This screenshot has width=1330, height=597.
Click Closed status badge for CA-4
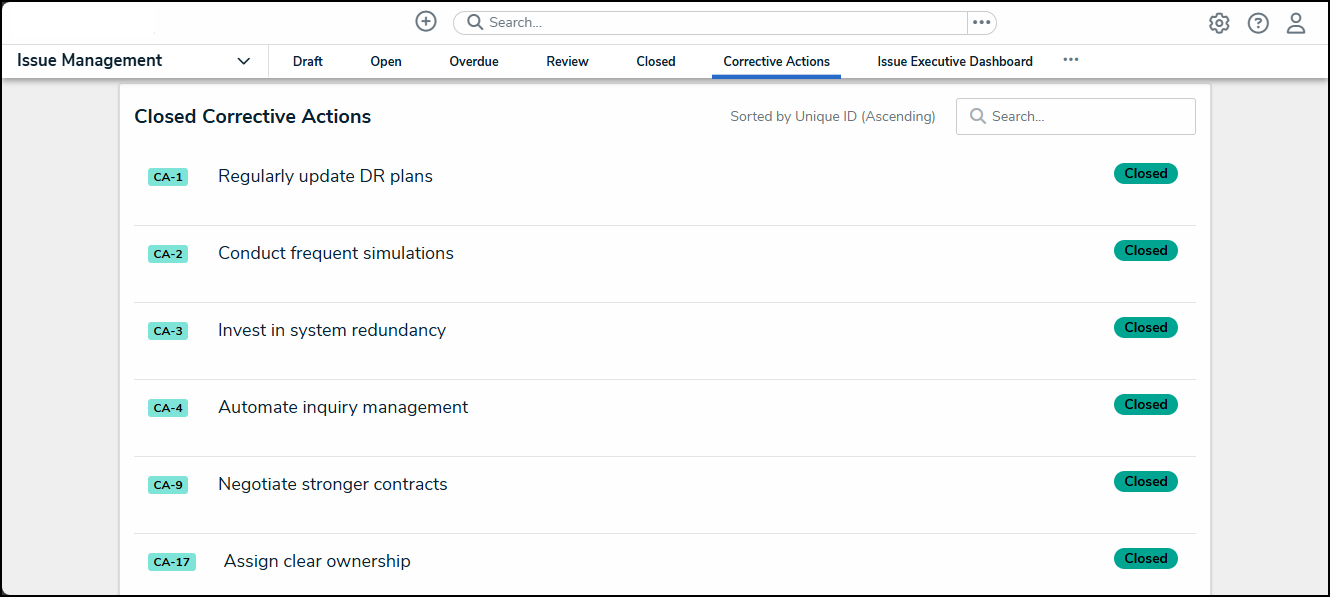(1146, 405)
